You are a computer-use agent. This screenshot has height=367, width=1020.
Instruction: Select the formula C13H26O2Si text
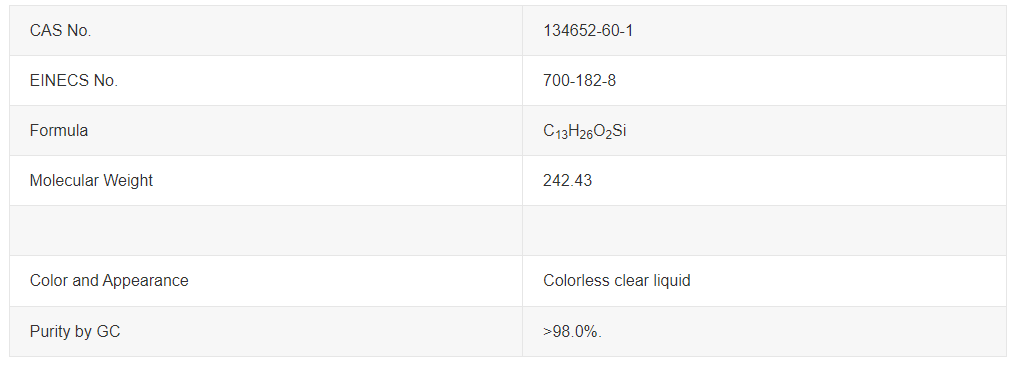coord(584,131)
